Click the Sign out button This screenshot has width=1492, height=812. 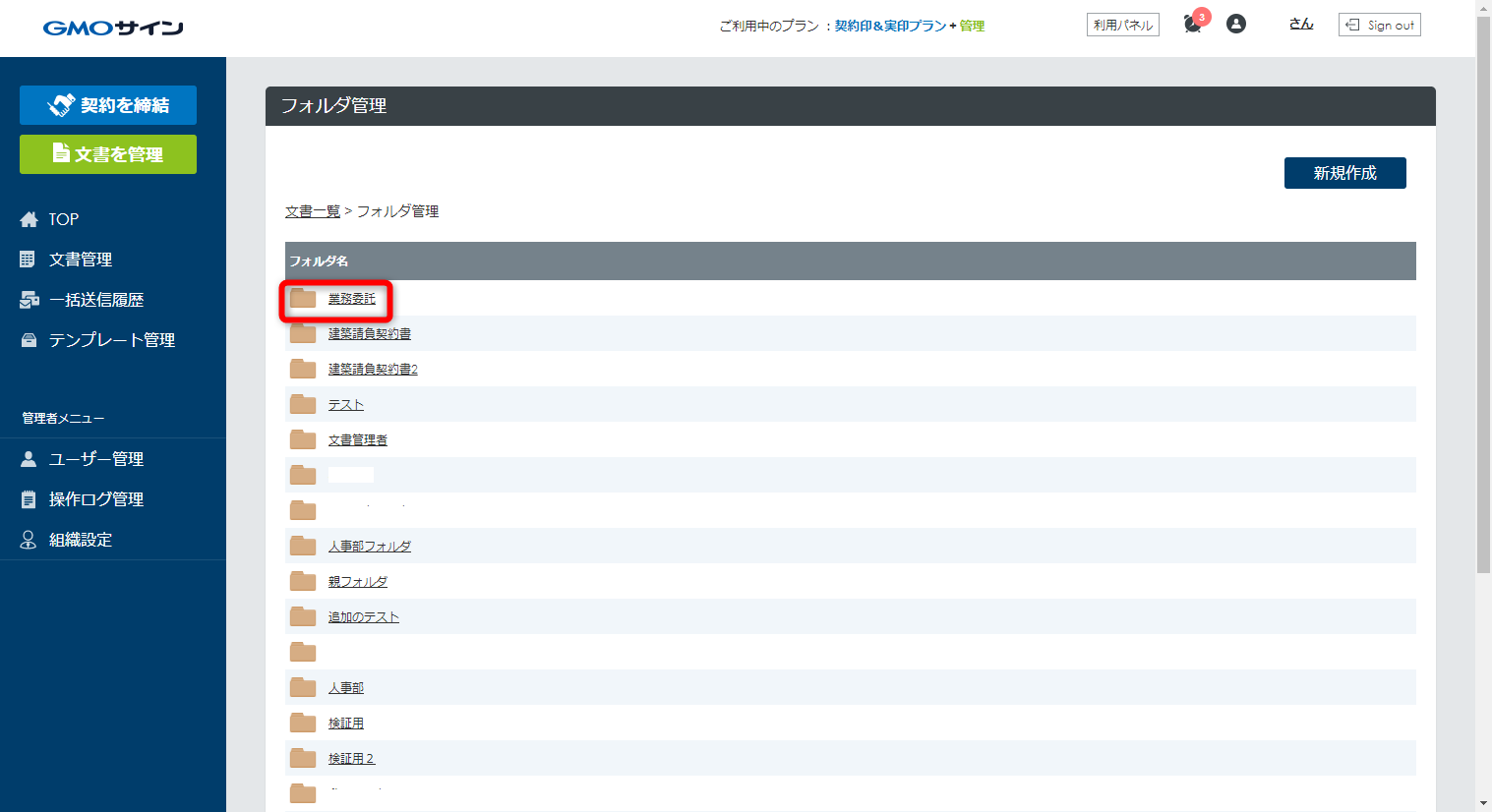1379,25
